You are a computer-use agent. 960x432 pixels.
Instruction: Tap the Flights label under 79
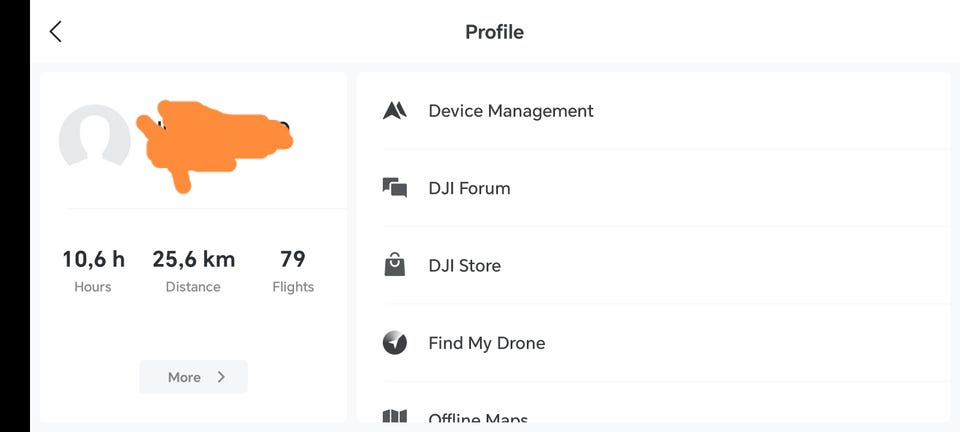(x=293, y=287)
